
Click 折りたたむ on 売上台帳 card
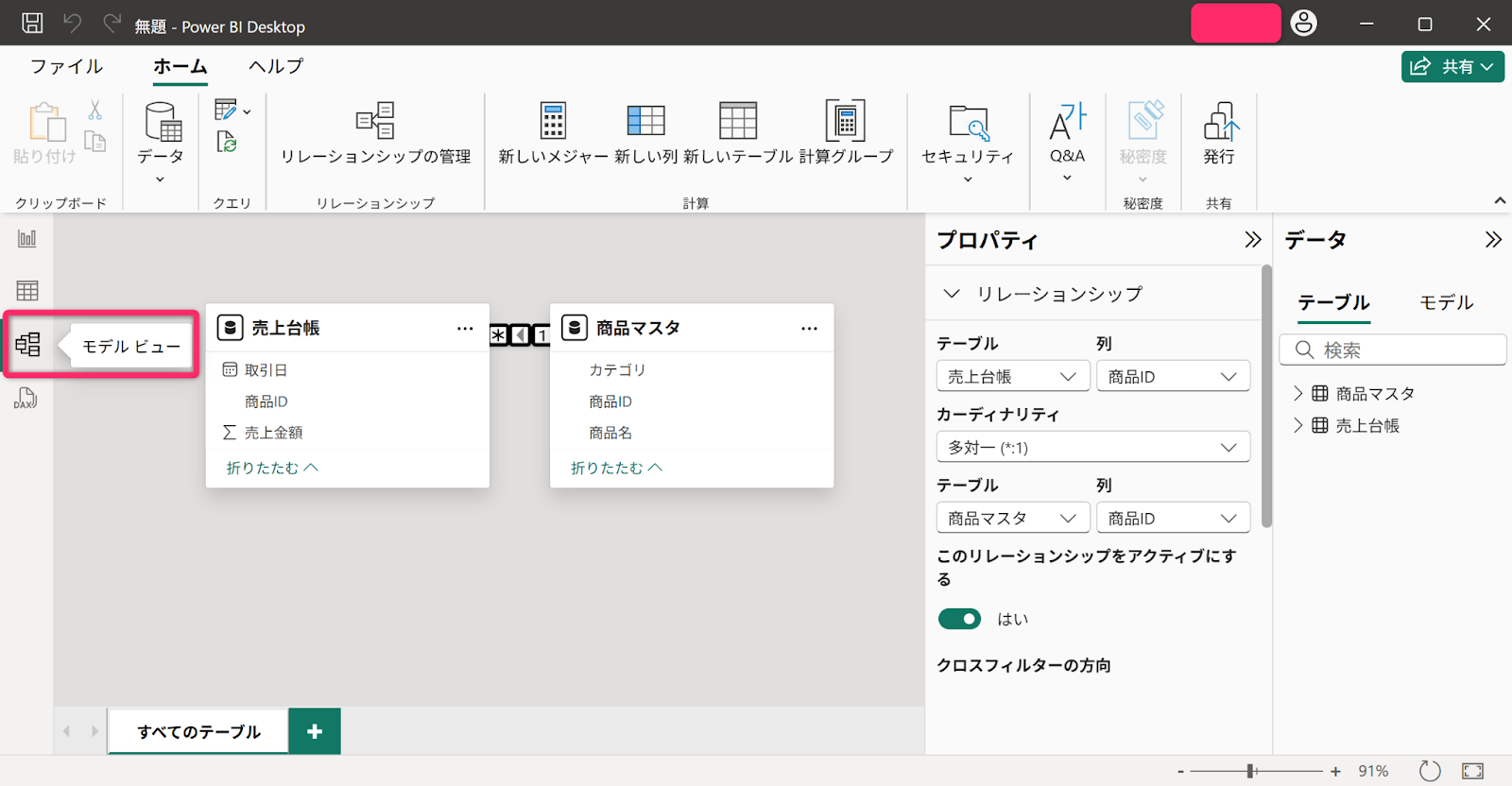coord(272,468)
